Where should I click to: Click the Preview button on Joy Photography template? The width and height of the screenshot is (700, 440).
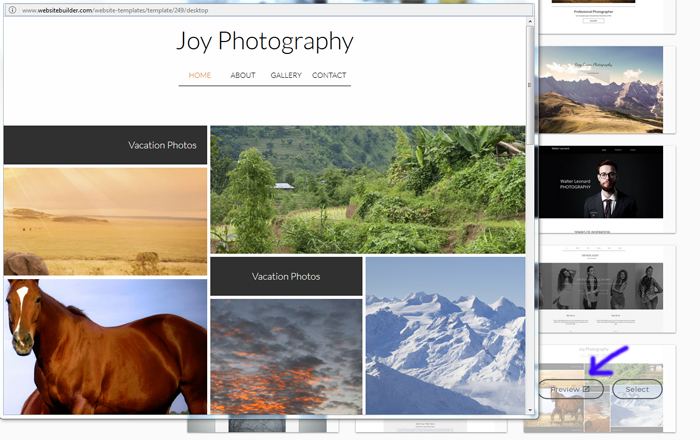pos(571,389)
